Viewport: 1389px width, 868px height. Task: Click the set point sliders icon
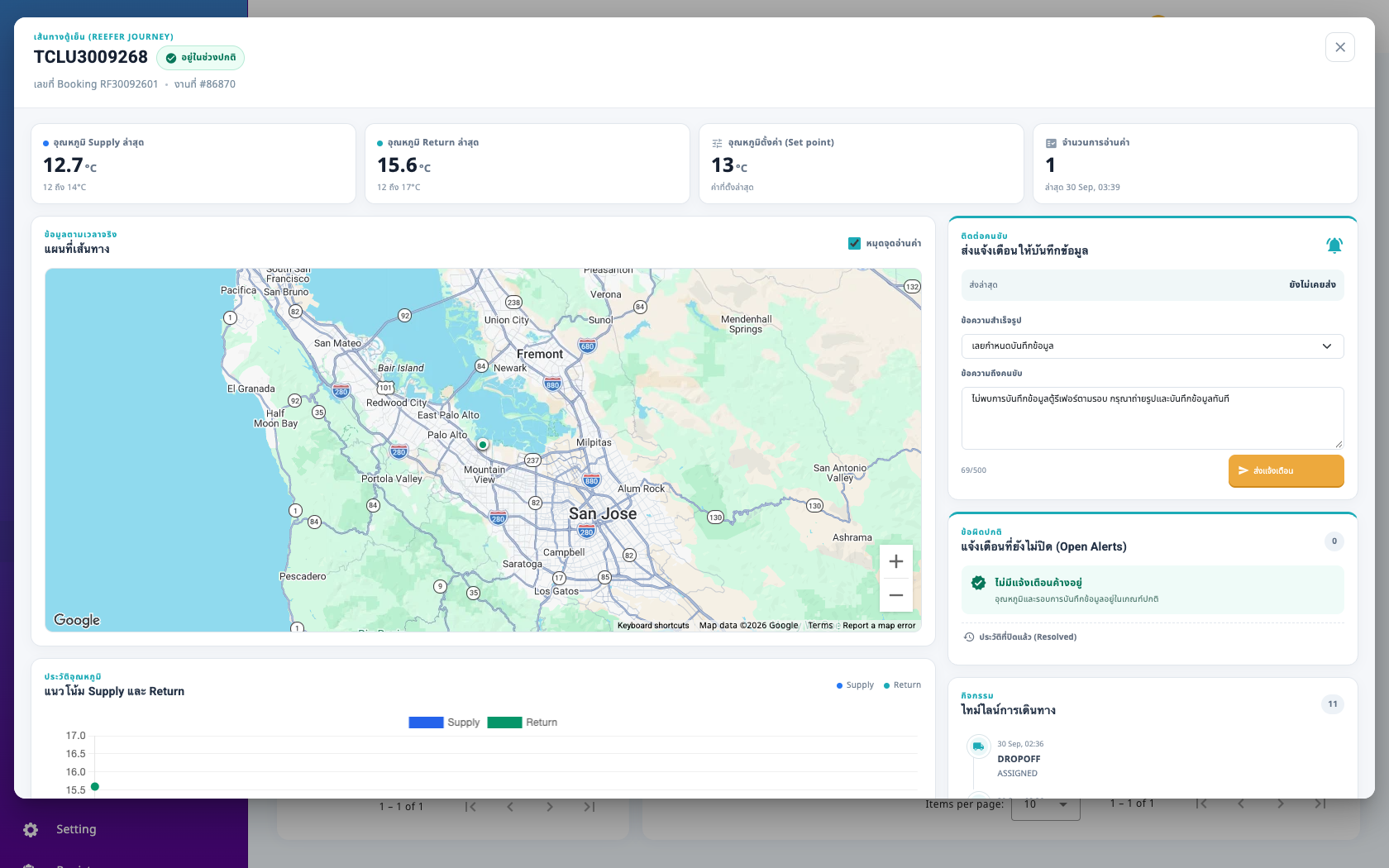coord(717,143)
